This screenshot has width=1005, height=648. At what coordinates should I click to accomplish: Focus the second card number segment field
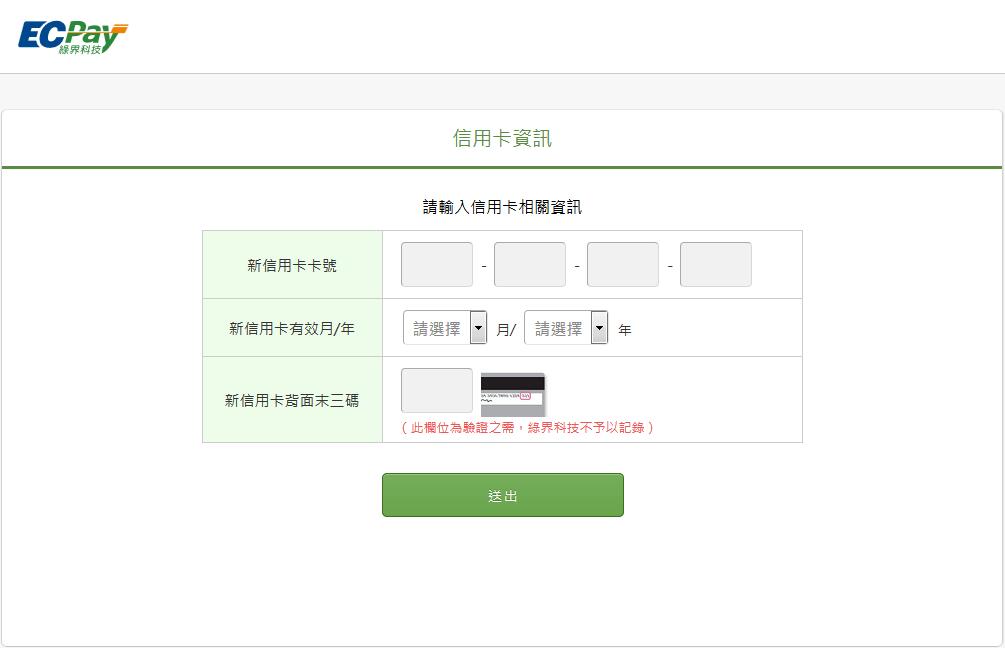pyautogui.click(x=529, y=264)
